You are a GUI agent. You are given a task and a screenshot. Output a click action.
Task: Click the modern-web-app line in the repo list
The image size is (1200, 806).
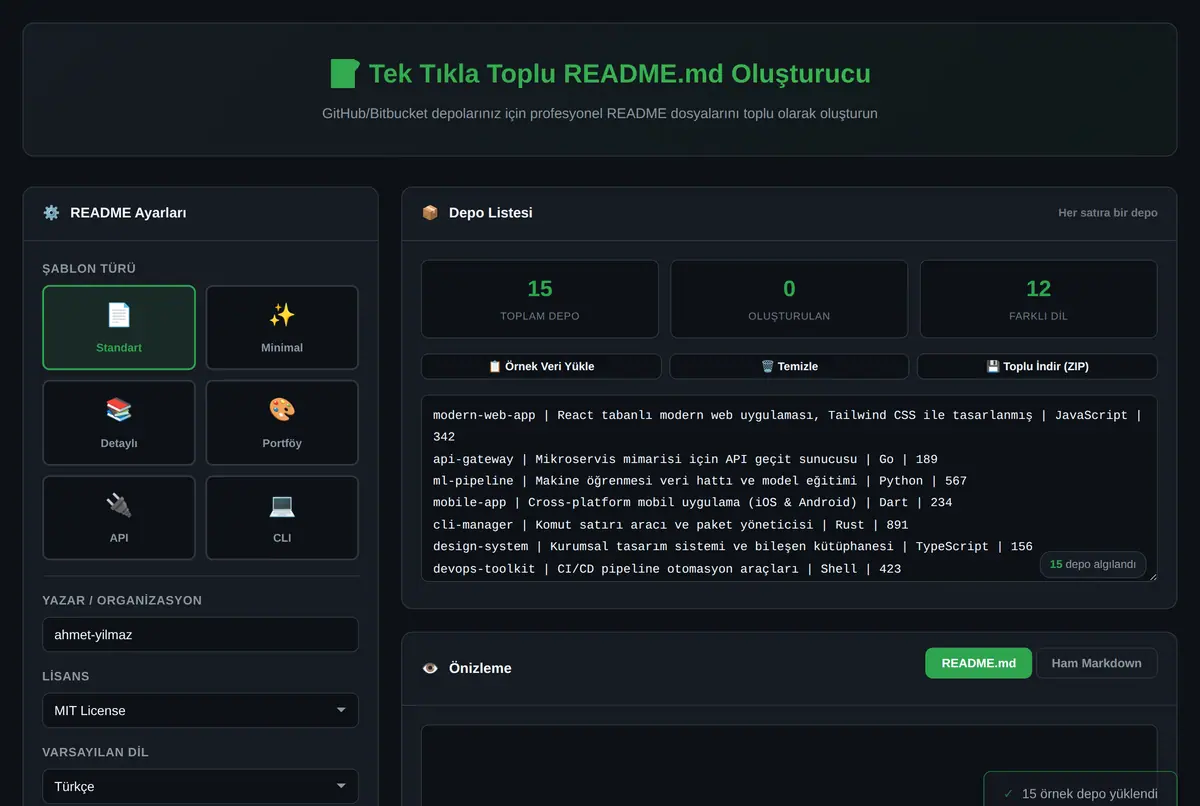787,426
